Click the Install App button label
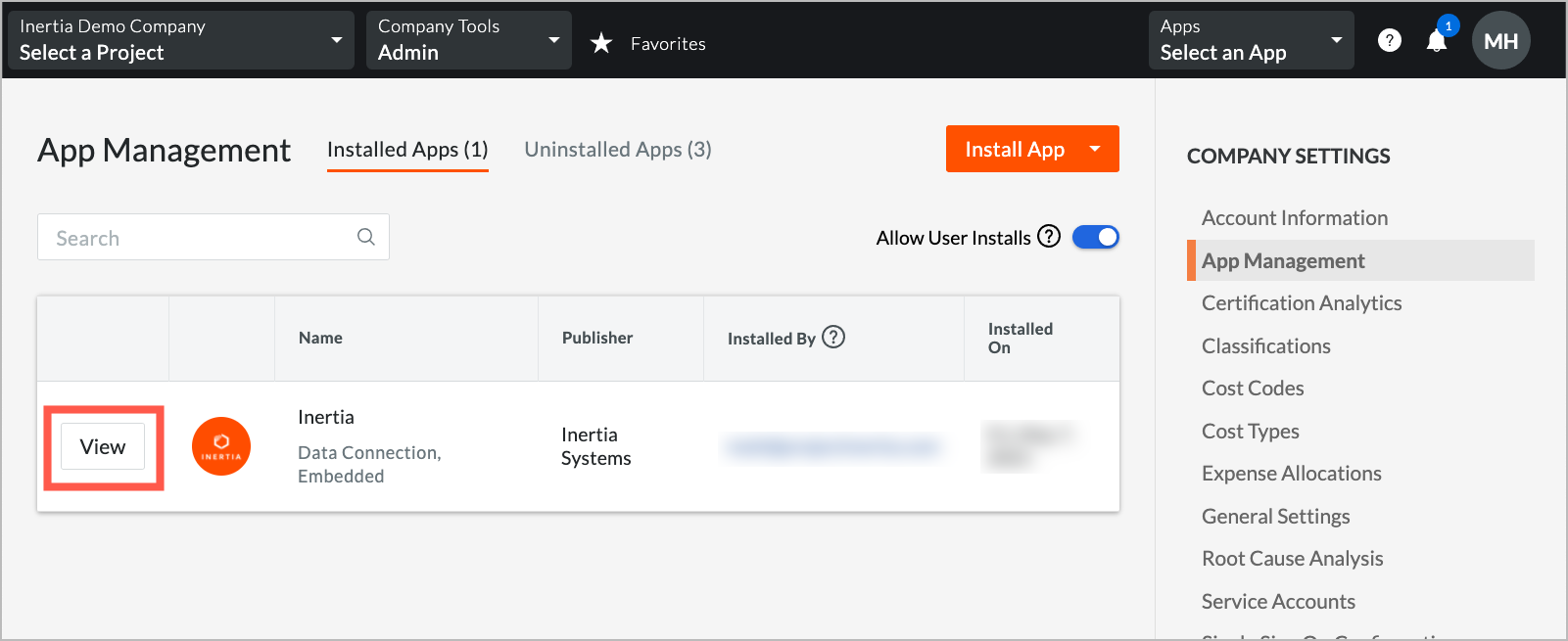Screen dimensions: 1568x641 [1015, 149]
